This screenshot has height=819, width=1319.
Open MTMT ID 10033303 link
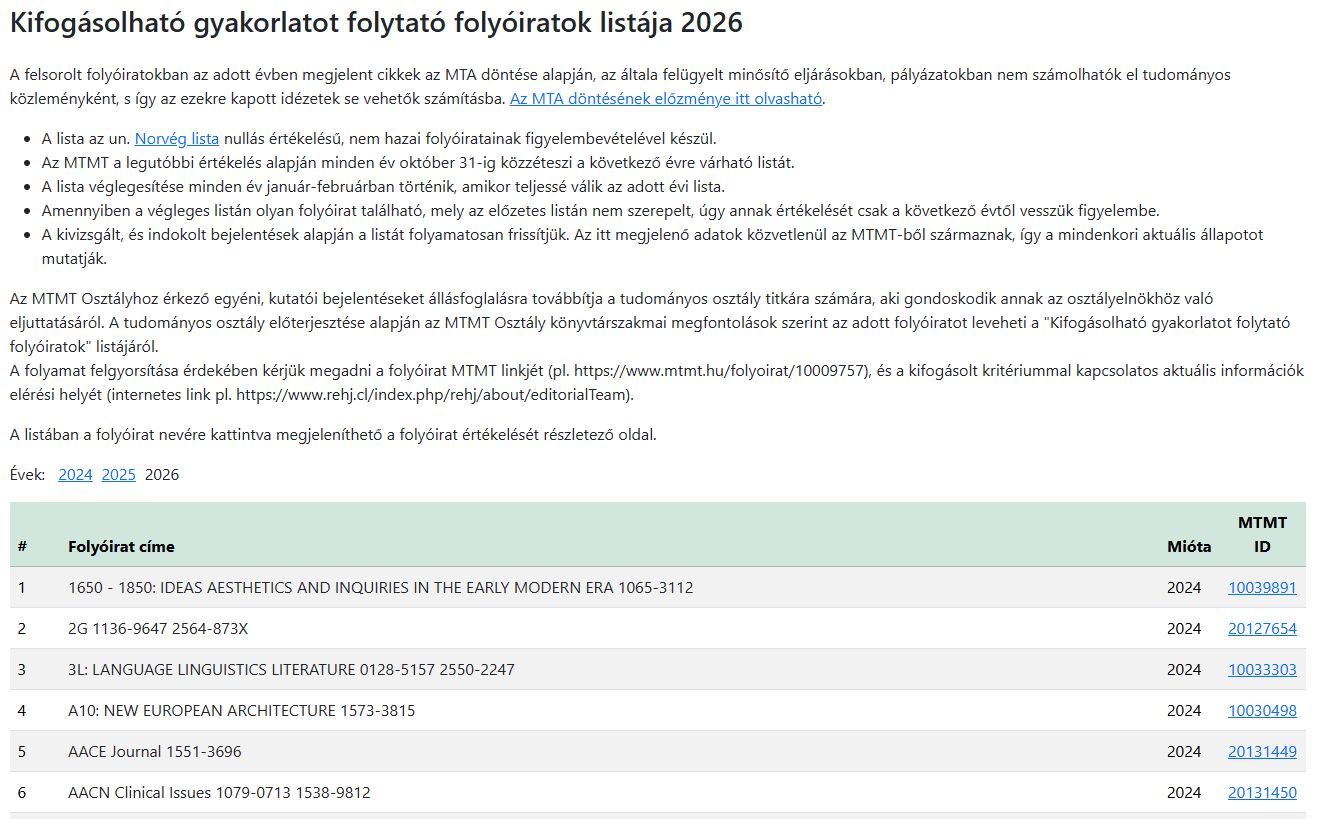pyautogui.click(x=1262, y=669)
